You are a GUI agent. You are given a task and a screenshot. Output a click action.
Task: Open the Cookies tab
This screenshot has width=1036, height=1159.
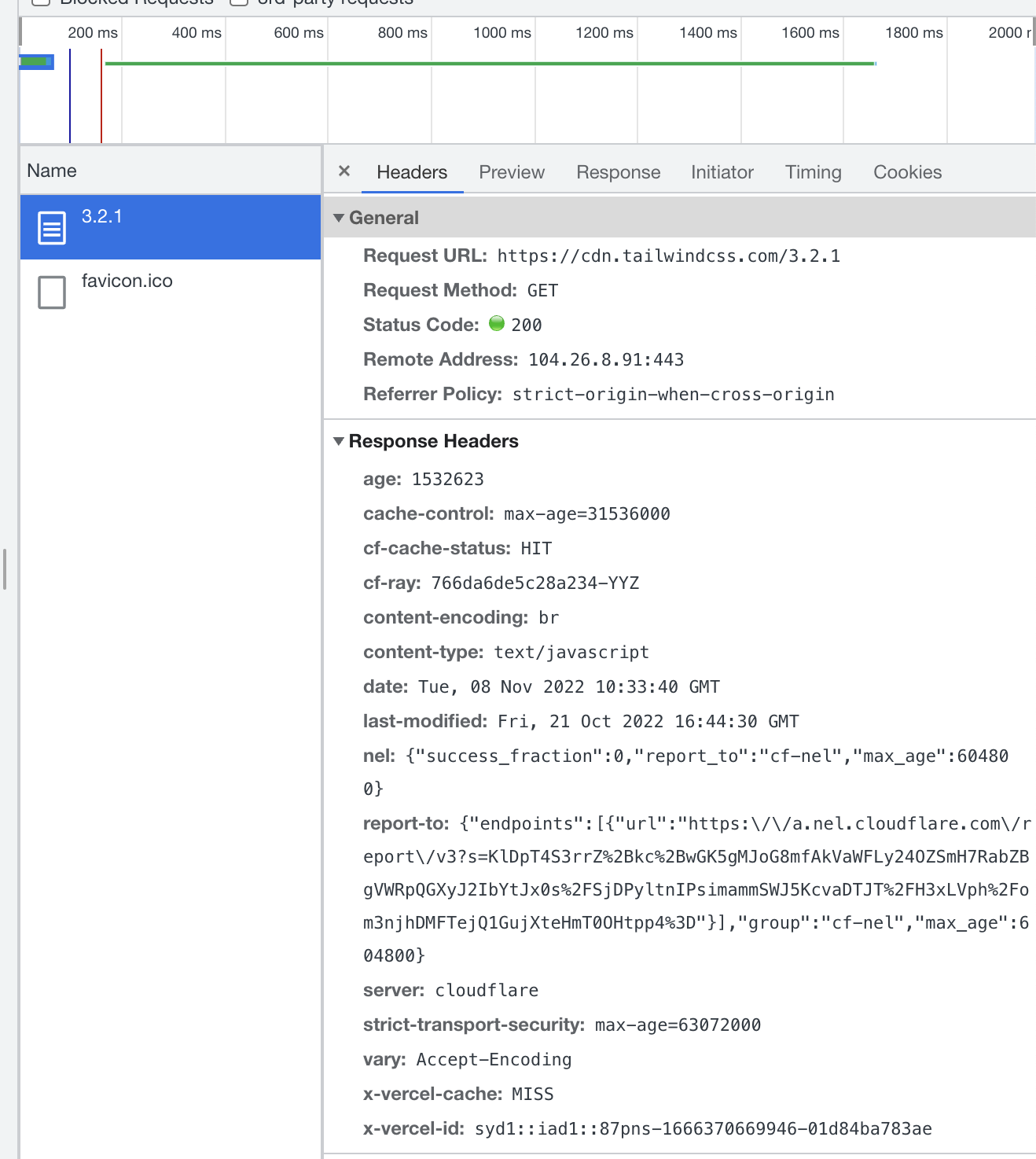pyautogui.click(x=906, y=172)
